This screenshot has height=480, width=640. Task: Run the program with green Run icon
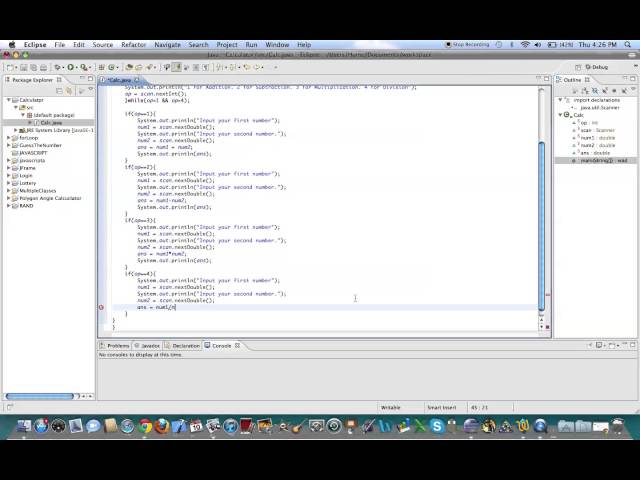(70, 67)
